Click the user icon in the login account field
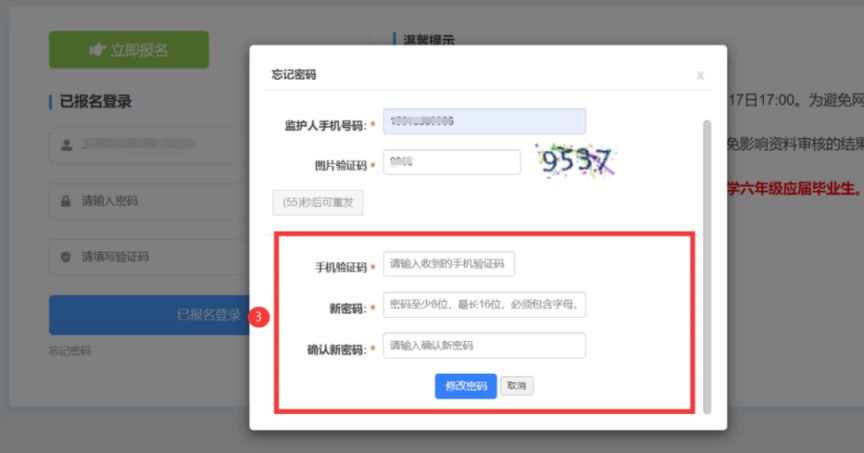 pyautogui.click(x=67, y=145)
